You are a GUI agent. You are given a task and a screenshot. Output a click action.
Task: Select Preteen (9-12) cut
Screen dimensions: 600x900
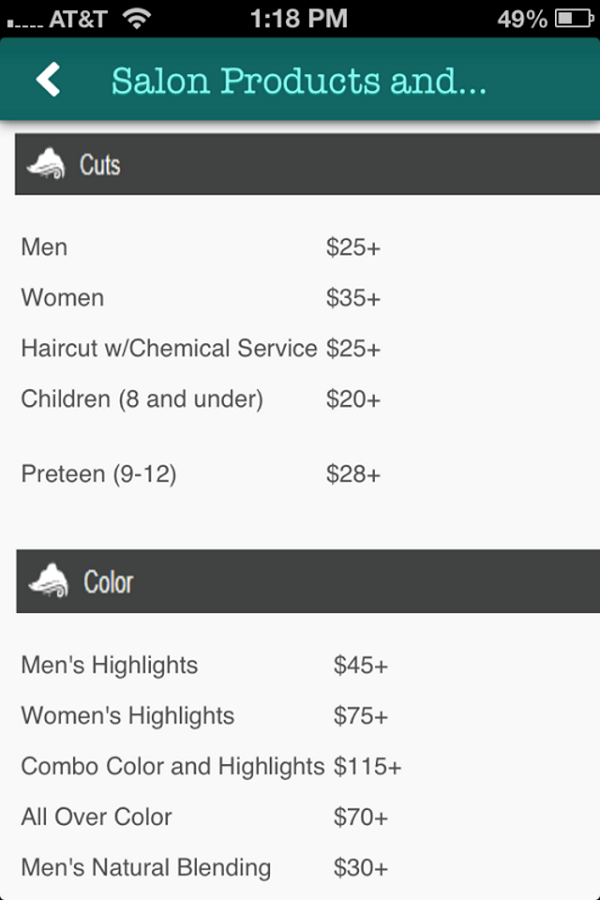201,474
